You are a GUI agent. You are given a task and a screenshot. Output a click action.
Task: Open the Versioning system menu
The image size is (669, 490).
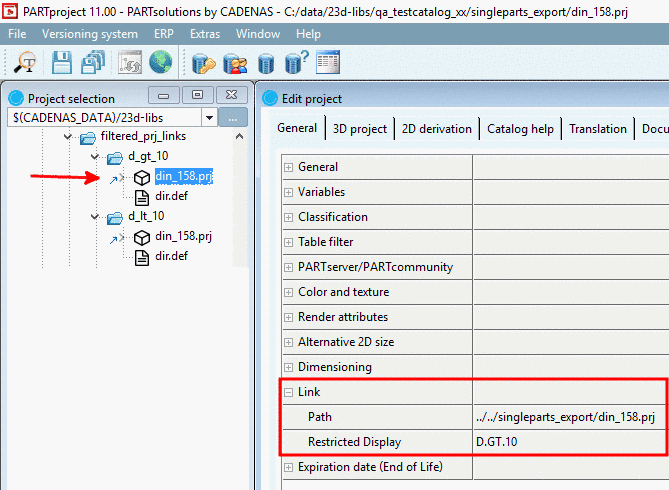90,34
